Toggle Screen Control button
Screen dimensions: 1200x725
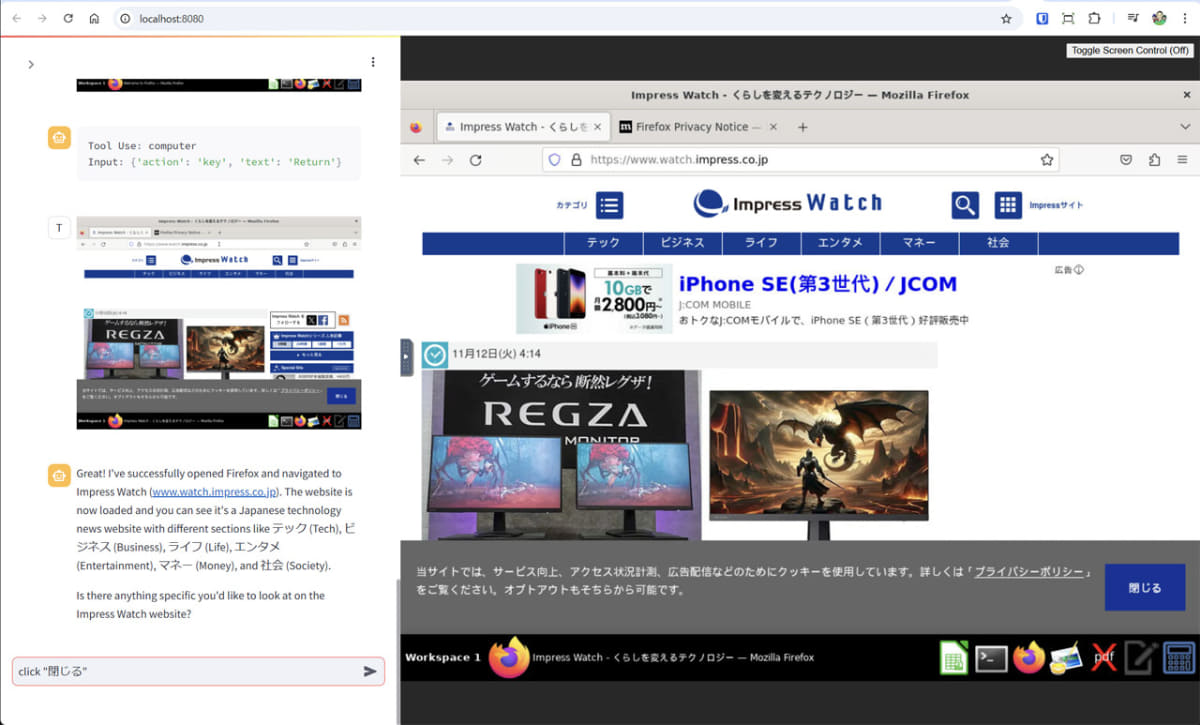click(1130, 50)
